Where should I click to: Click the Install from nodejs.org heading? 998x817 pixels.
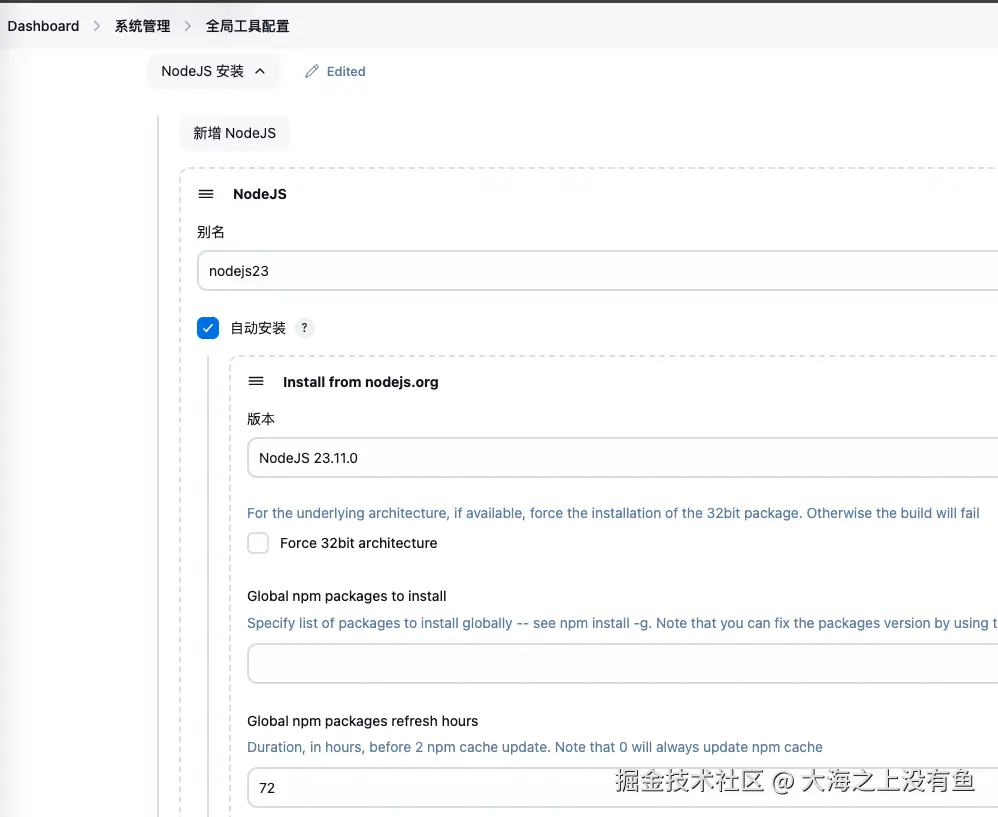pos(360,382)
